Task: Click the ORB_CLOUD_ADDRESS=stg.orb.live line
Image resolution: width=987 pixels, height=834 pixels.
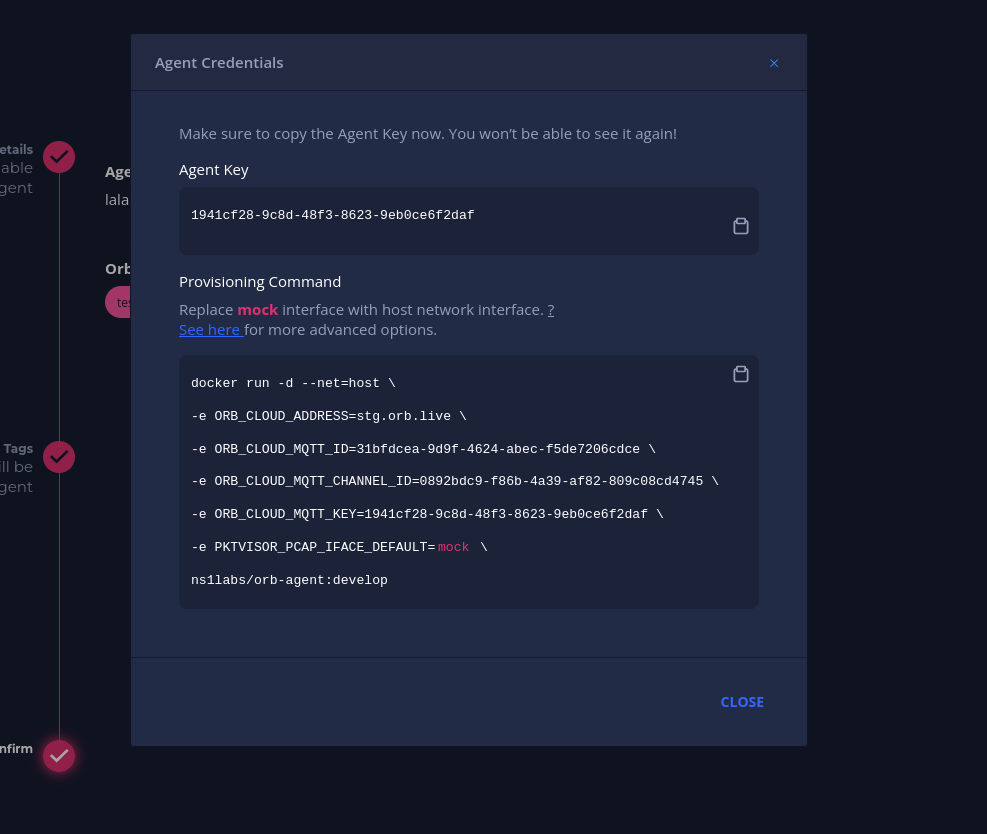Action: point(329,416)
